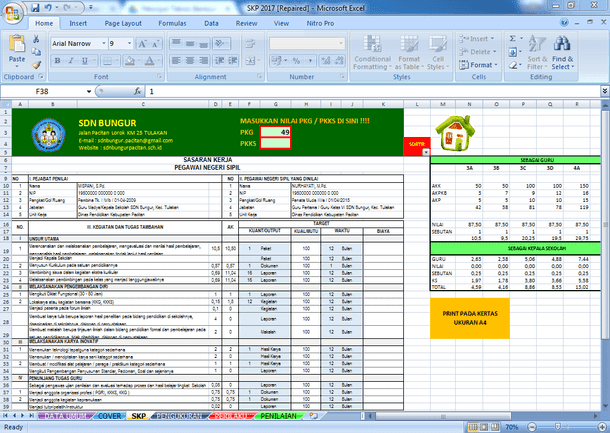This screenshot has height=433, width=610.
Task: Copy selection using Copy icon
Action: [36, 52]
